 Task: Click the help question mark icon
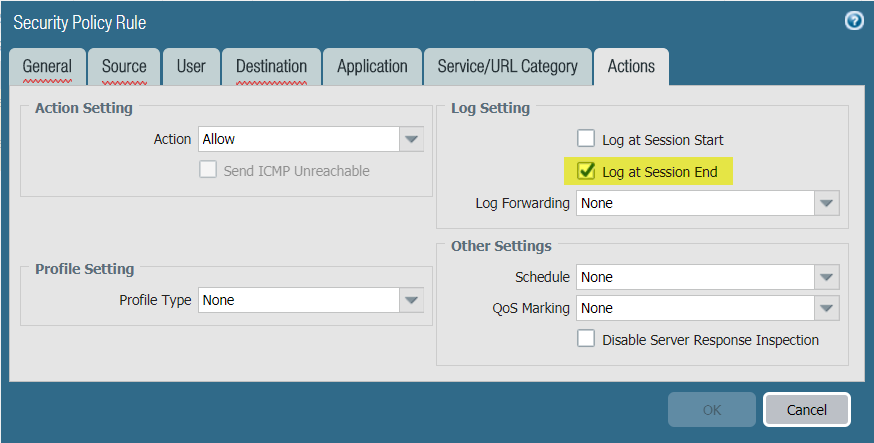(x=853, y=21)
